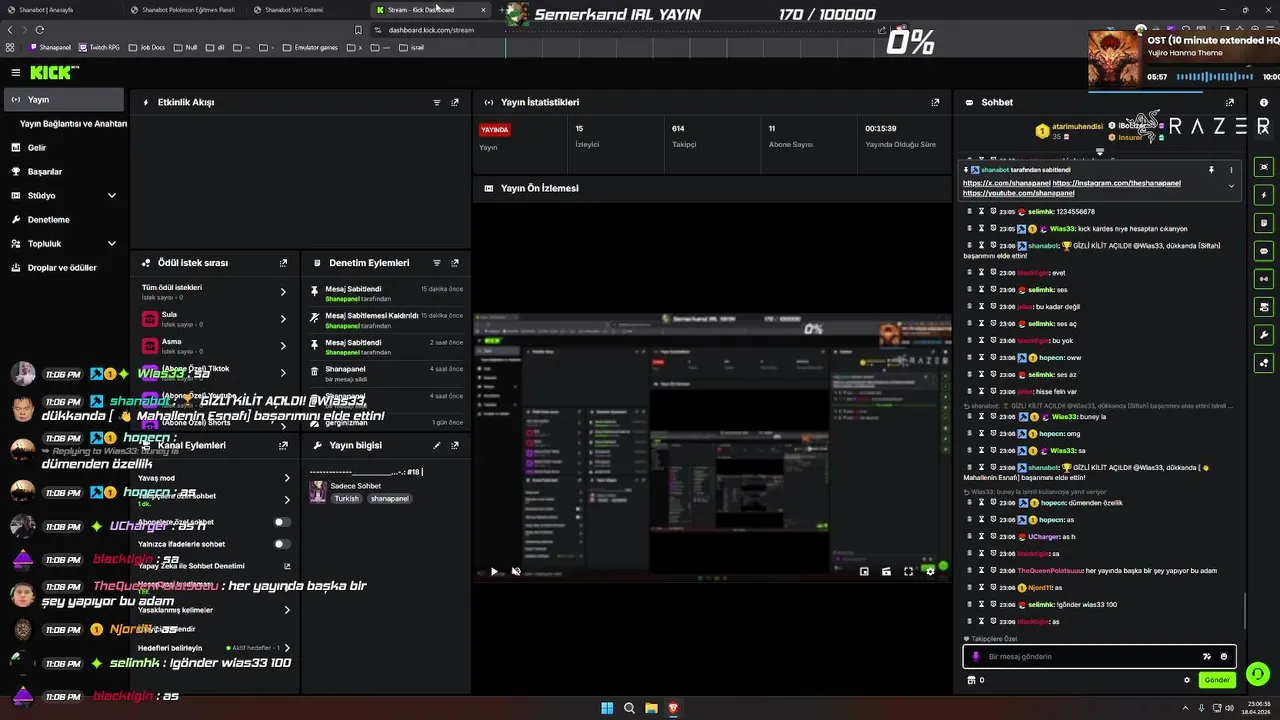Expand the Topluluk sidebar section
1280x720 pixels.
[x=112, y=244]
